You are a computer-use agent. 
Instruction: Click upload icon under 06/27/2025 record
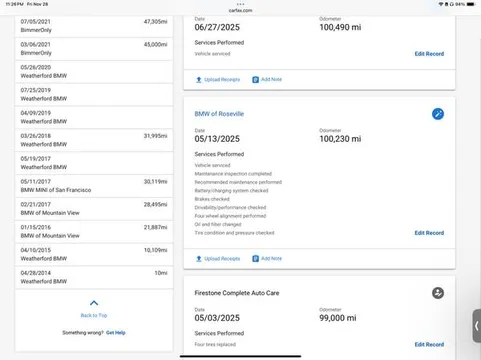click(x=199, y=80)
